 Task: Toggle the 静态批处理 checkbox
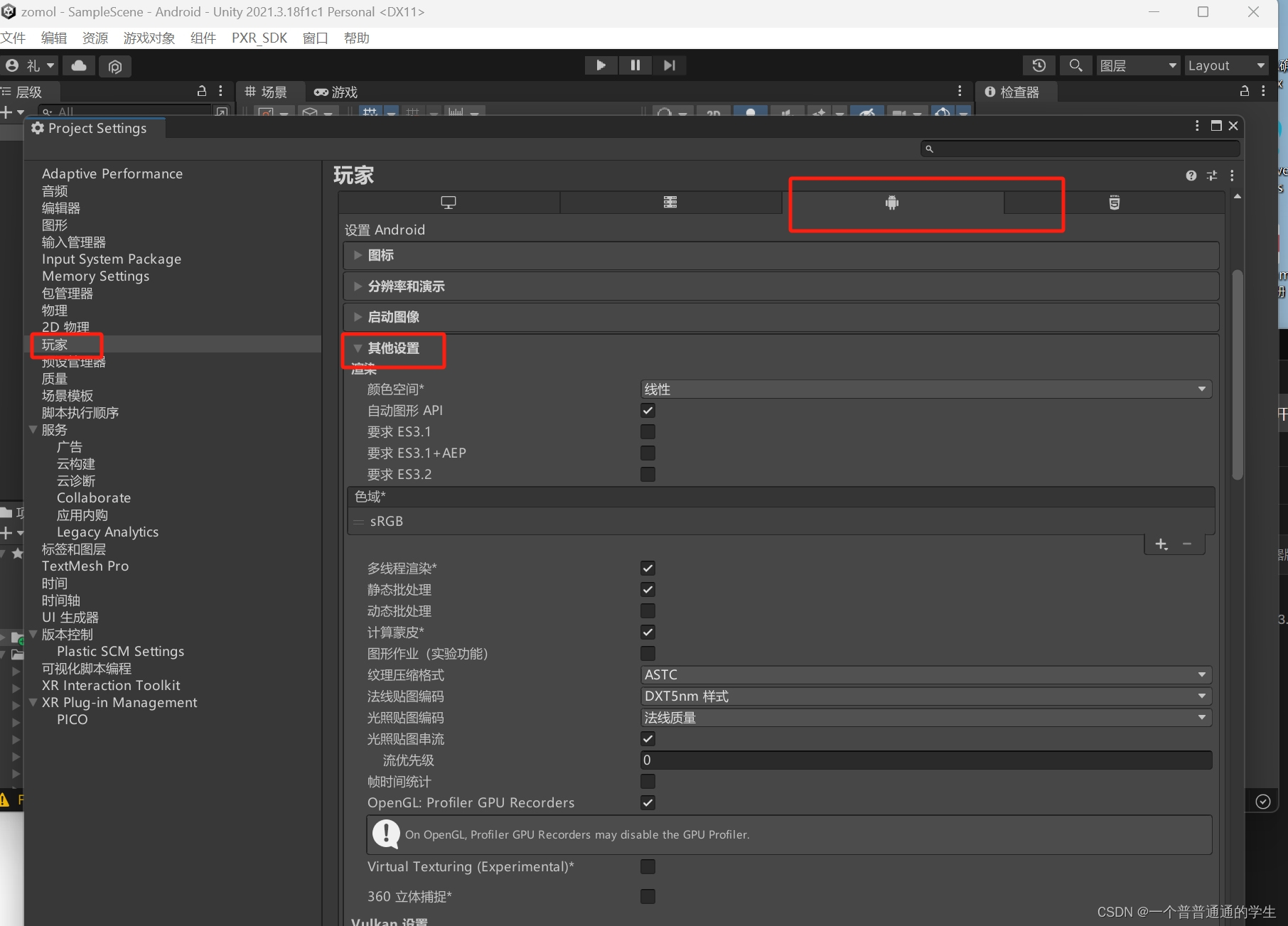(x=648, y=590)
